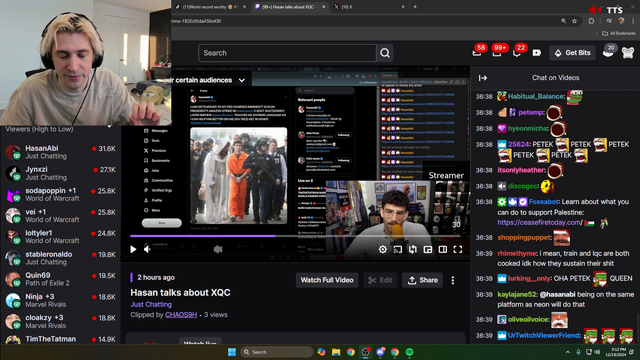Play the Hasan clip video
Screen dimensions: 640x360
tap(133, 249)
